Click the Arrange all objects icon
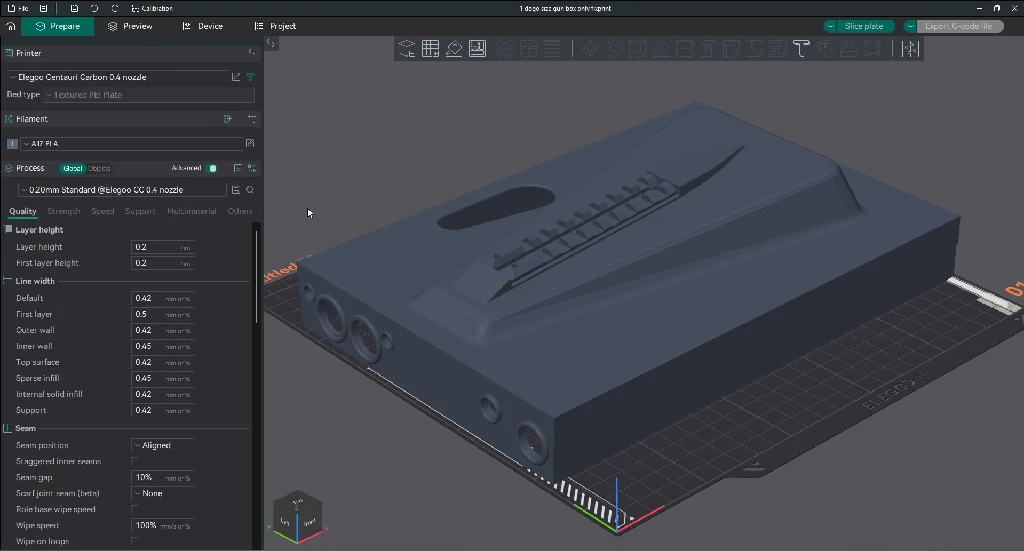Viewport: 1024px width, 551px height. pos(477,48)
